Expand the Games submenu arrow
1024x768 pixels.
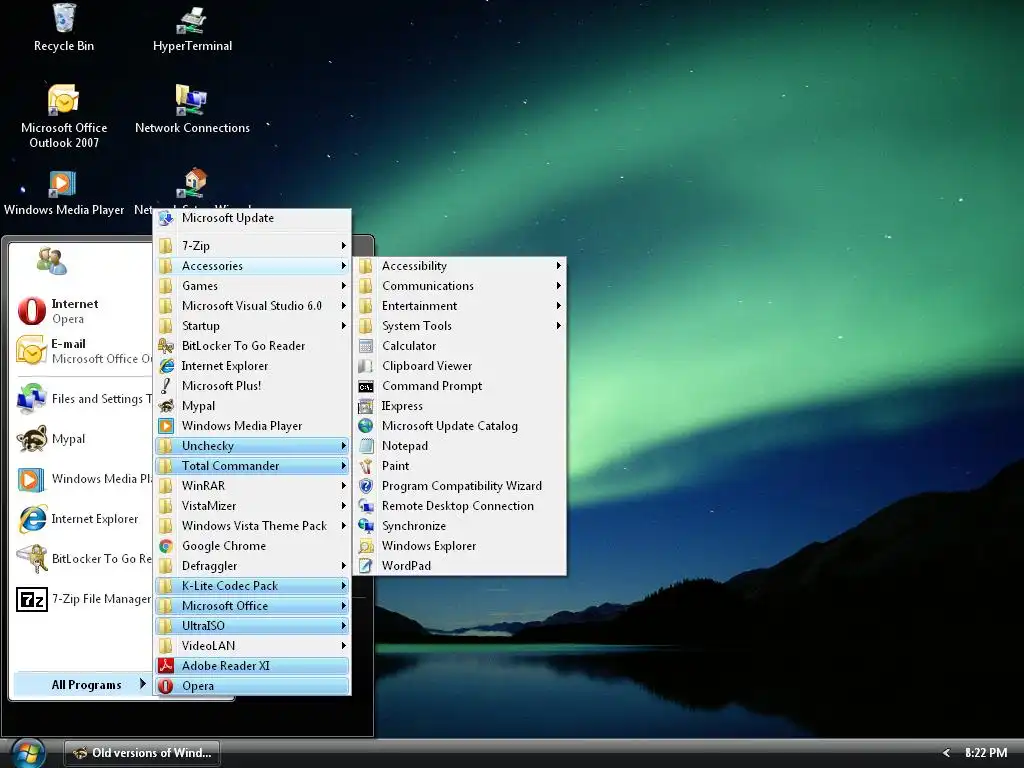pos(344,285)
